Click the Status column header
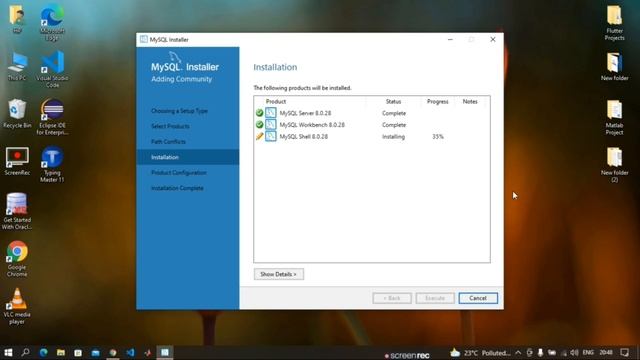 click(393, 102)
